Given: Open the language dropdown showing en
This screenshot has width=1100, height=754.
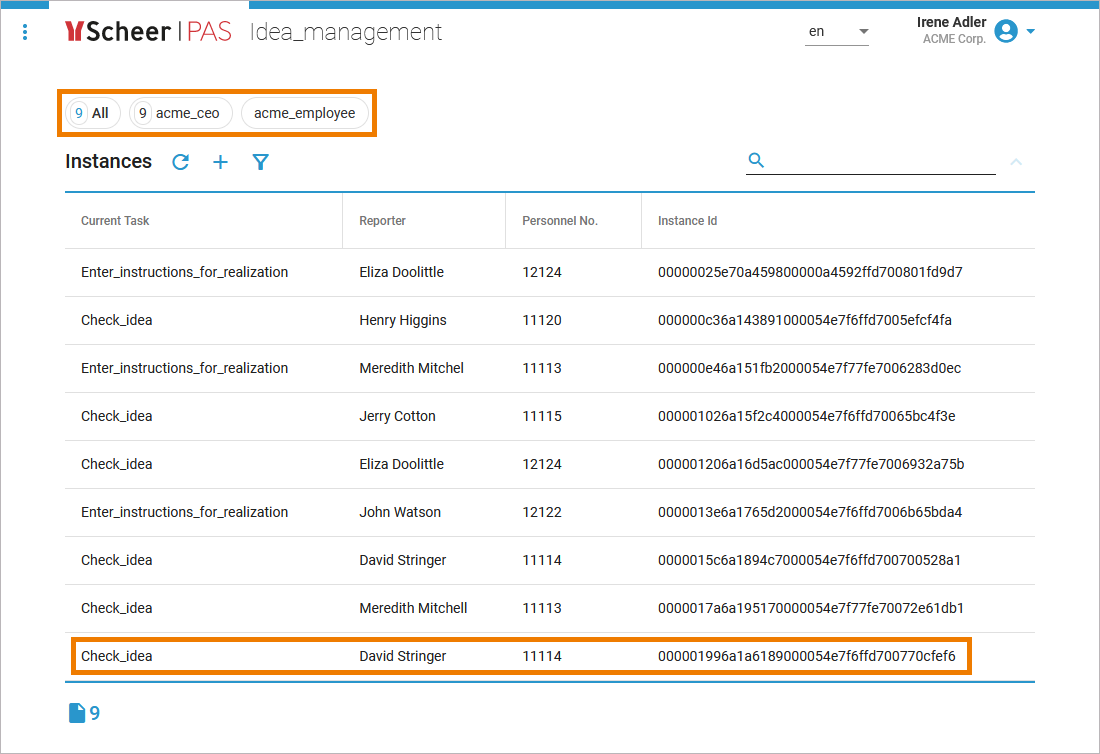Looking at the screenshot, I should [837, 32].
